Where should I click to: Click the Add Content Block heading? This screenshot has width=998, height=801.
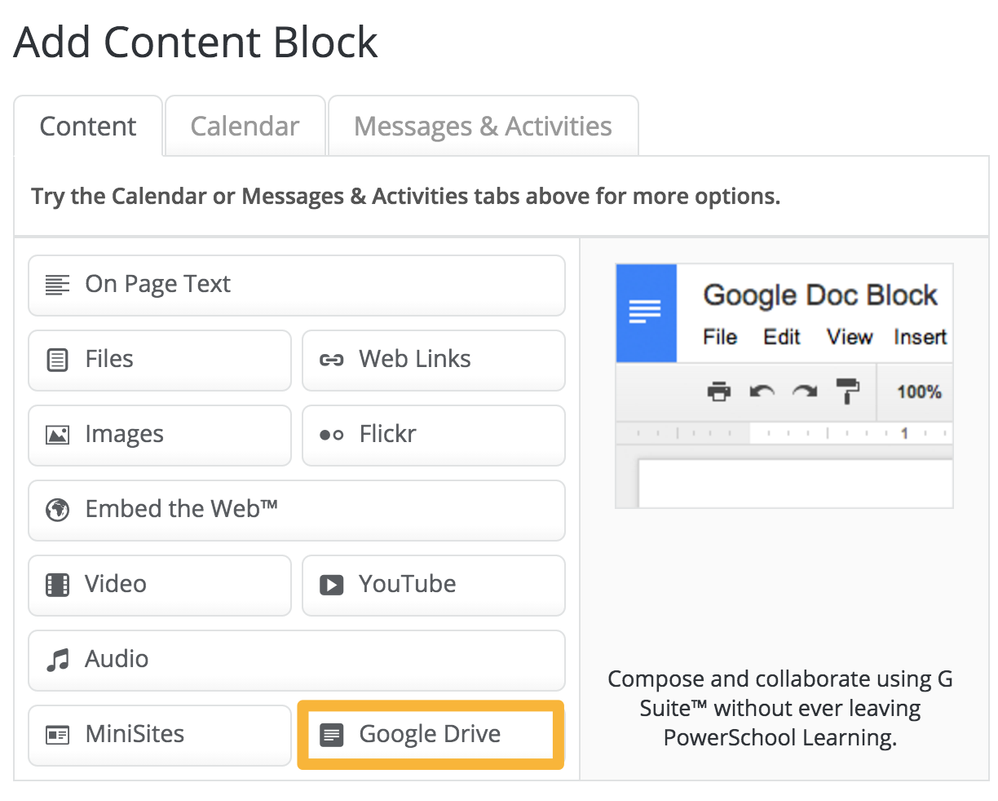[x=195, y=42]
